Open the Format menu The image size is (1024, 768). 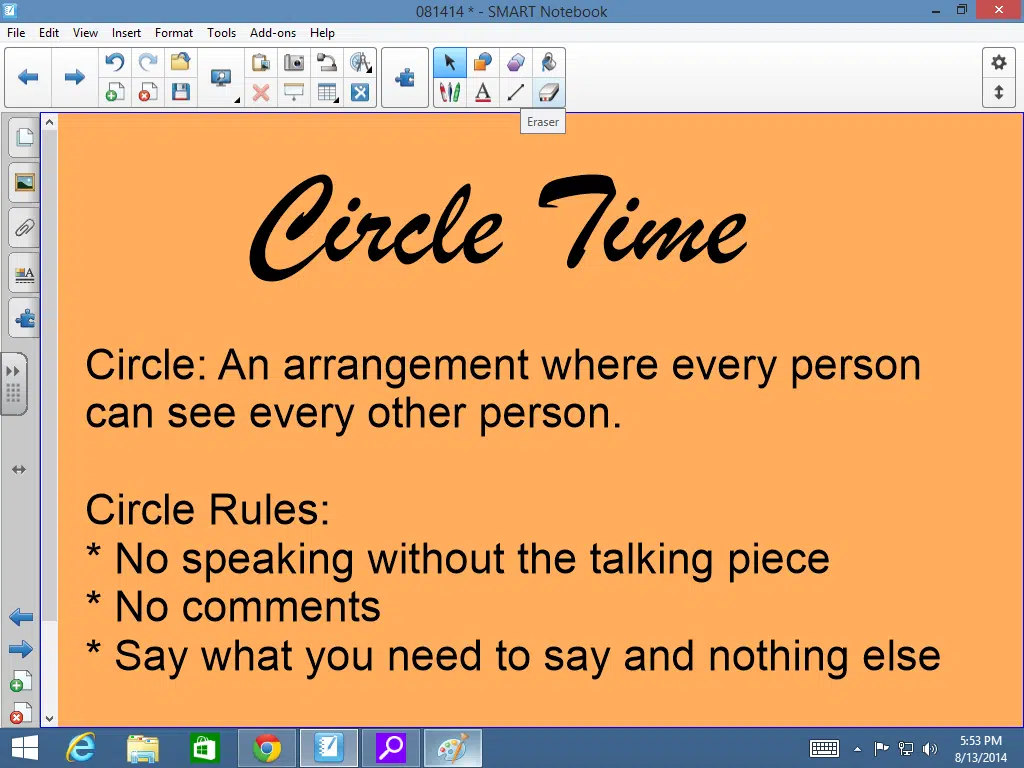pos(174,33)
